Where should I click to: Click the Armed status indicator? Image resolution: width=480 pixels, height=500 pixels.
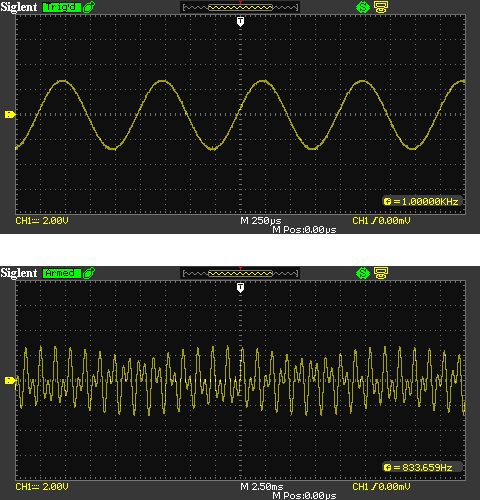(x=62, y=273)
